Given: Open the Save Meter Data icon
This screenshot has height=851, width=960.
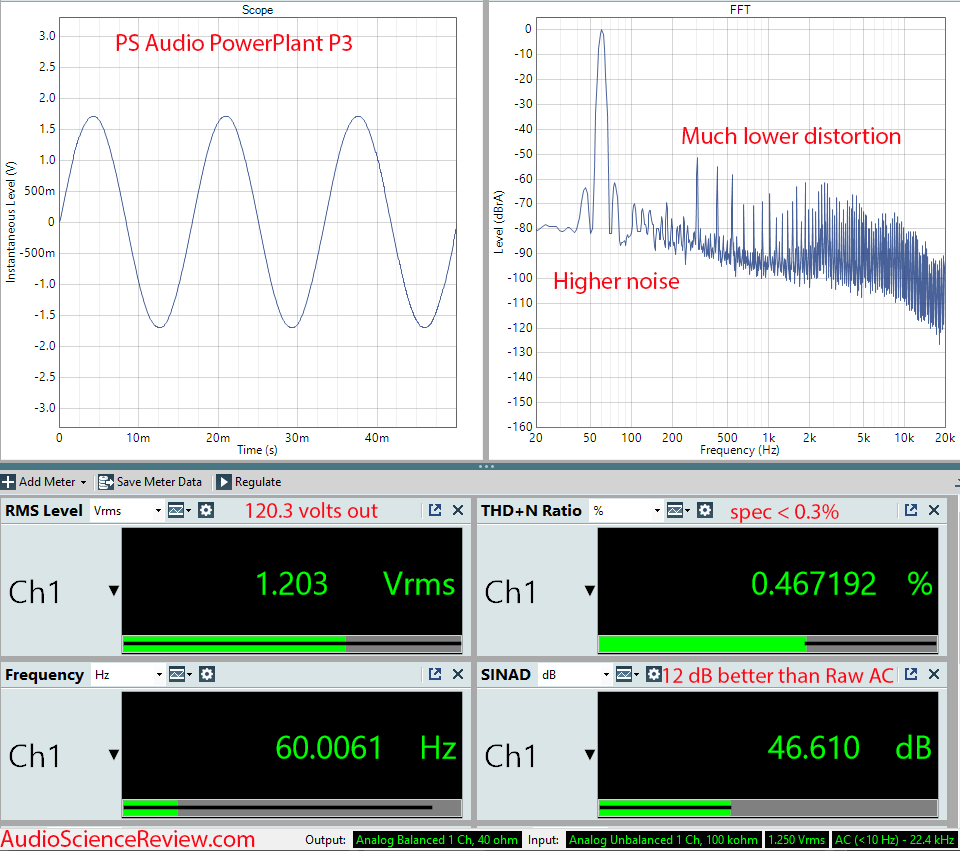Looking at the screenshot, I should coord(106,482).
